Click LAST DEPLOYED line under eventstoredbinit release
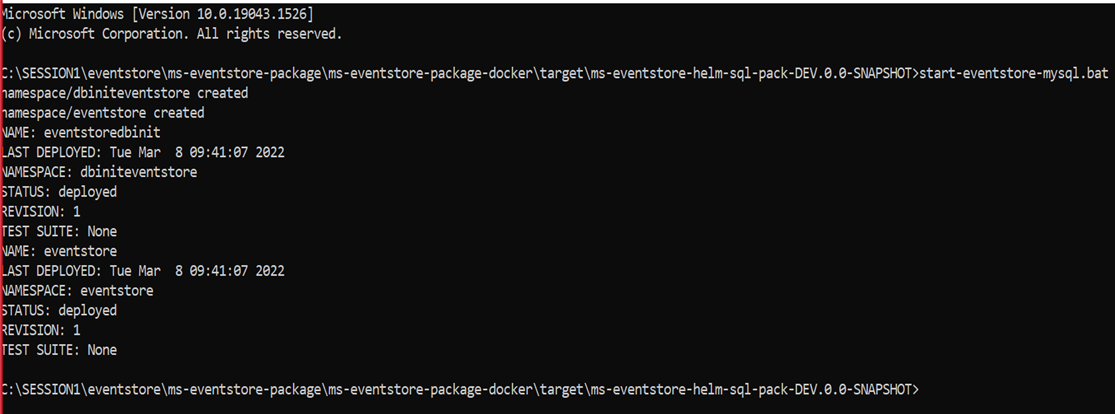1115x414 pixels. click(x=143, y=152)
